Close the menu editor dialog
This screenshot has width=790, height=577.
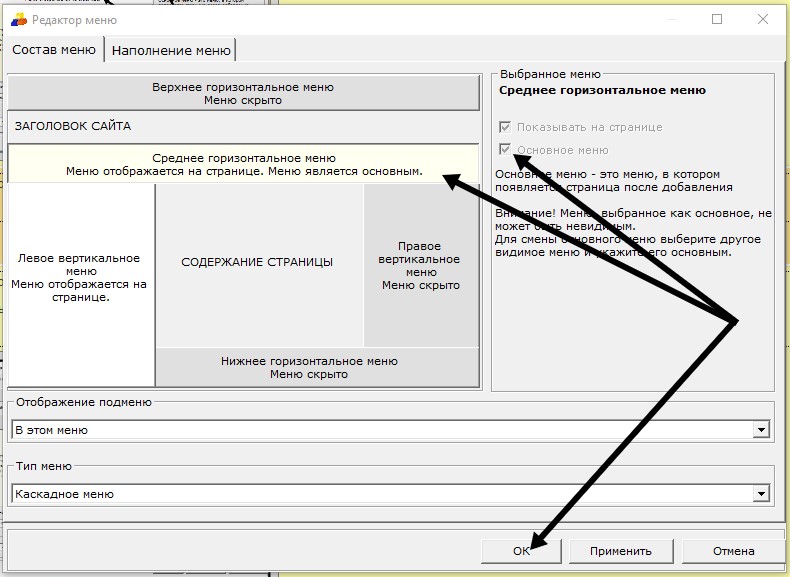pos(763,19)
